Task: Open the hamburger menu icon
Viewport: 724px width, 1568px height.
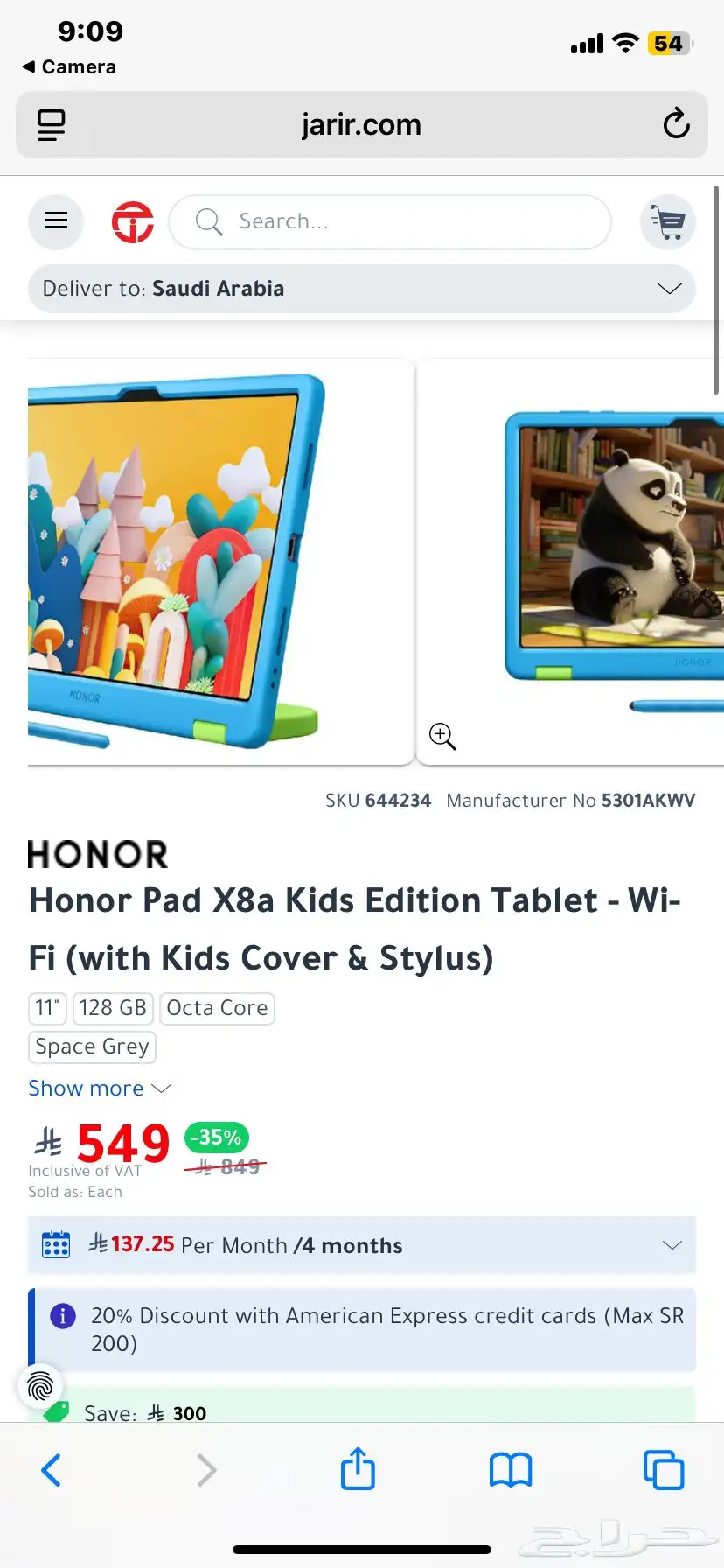Action: 56,220
